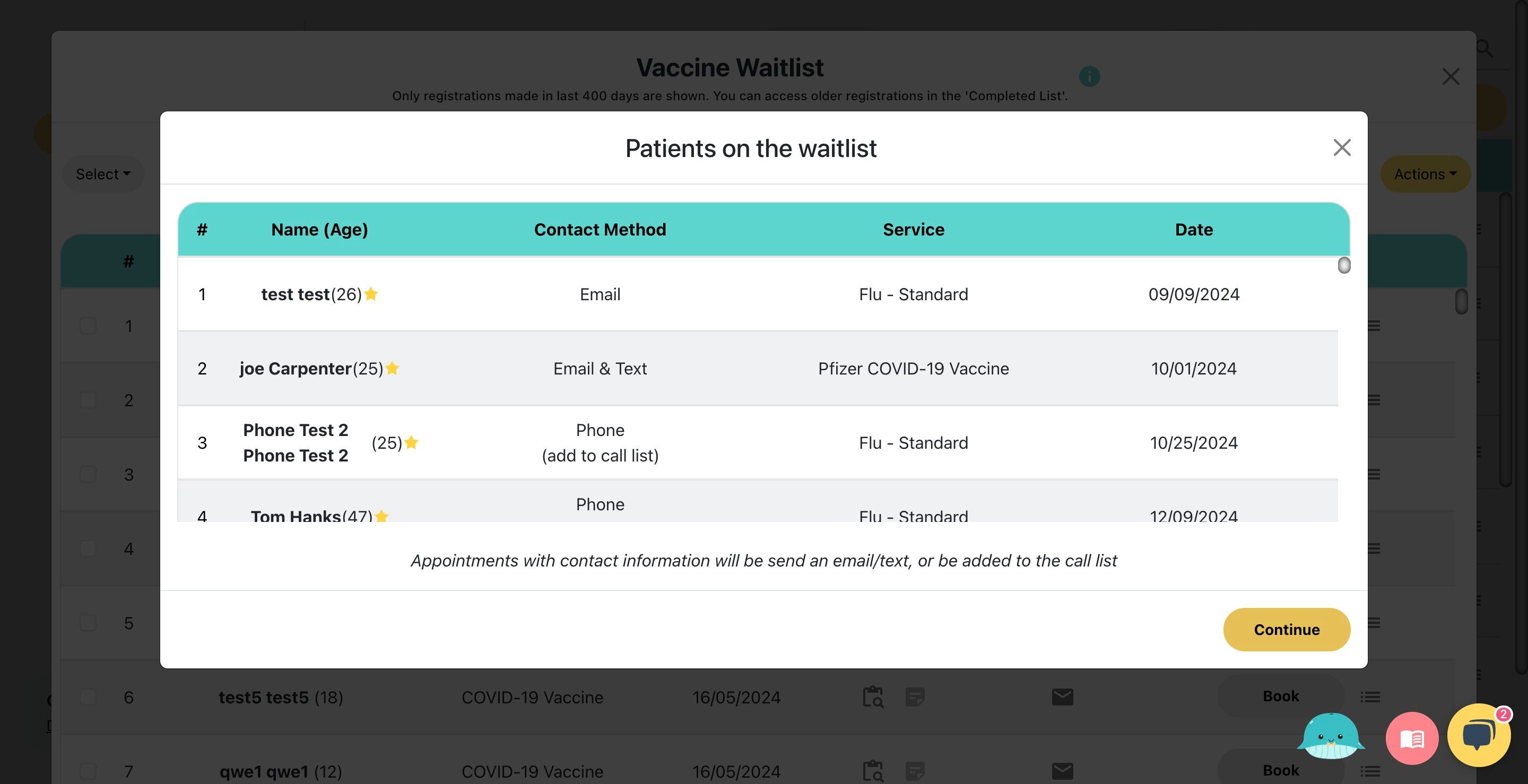The width and height of the screenshot is (1528, 784).
Task: Click the whale mascot assistant icon
Action: pyautogui.click(x=1331, y=736)
